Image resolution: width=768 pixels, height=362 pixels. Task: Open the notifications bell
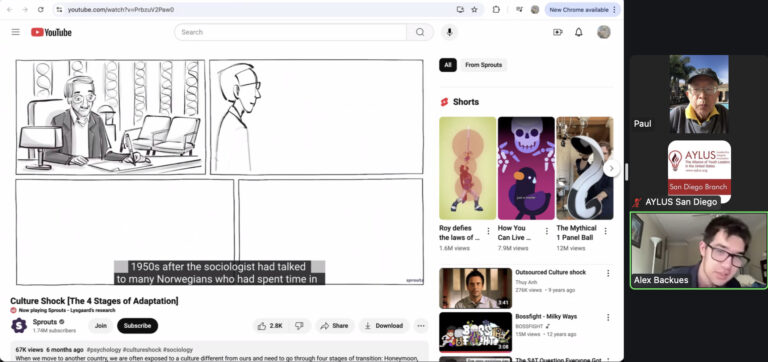(x=579, y=32)
